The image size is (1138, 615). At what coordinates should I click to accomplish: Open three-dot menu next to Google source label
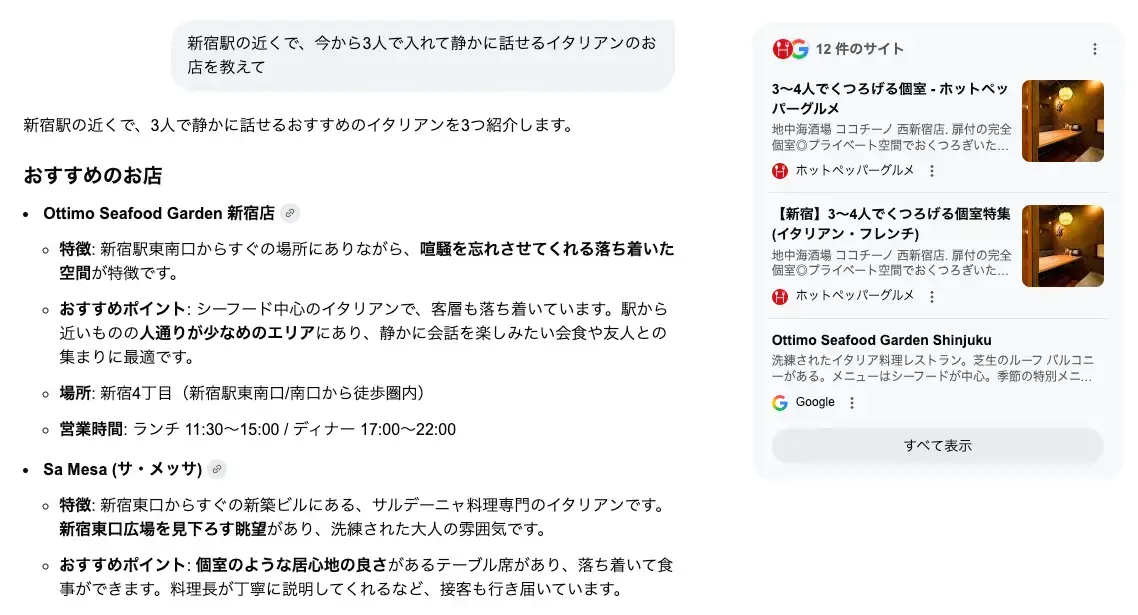[852, 403]
